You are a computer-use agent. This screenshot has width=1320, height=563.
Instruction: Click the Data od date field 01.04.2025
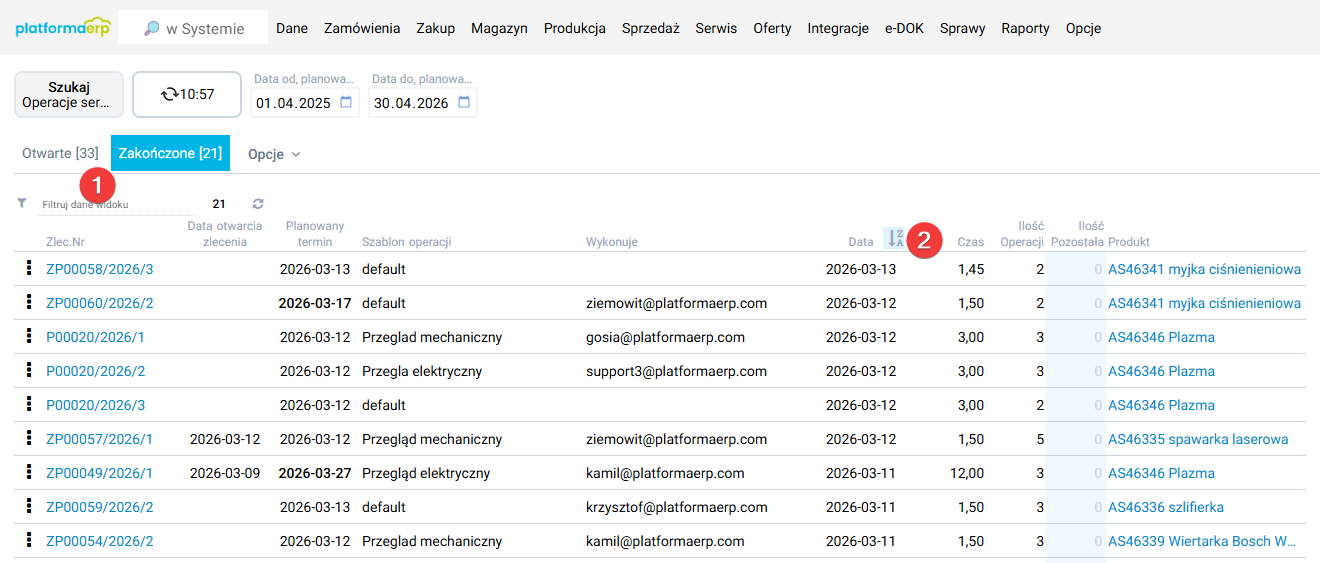point(305,102)
